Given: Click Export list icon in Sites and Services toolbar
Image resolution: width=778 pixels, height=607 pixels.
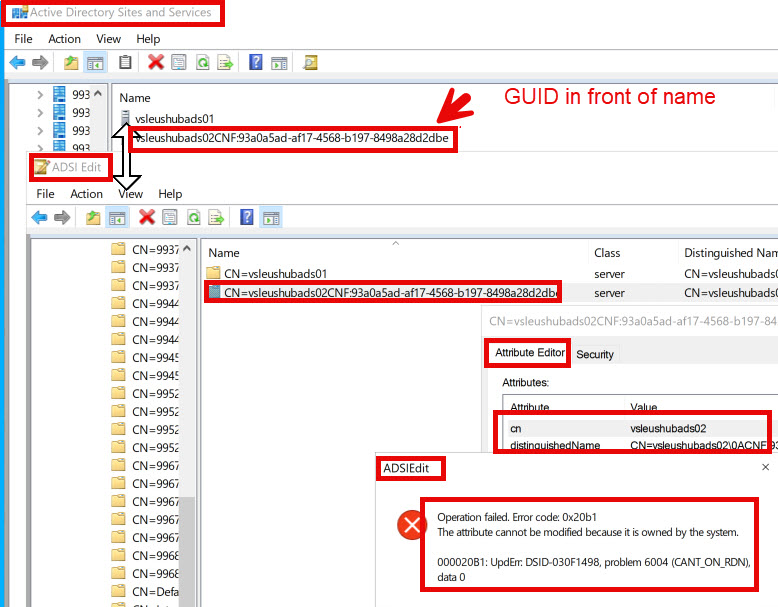Looking at the screenshot, I should [225, 63].
